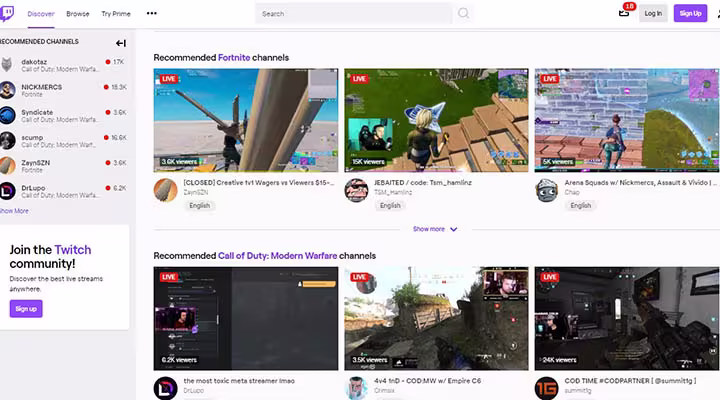Click the Twitch link in Join community heading
This screenshot has width=720, height=400.
[73, 250]
